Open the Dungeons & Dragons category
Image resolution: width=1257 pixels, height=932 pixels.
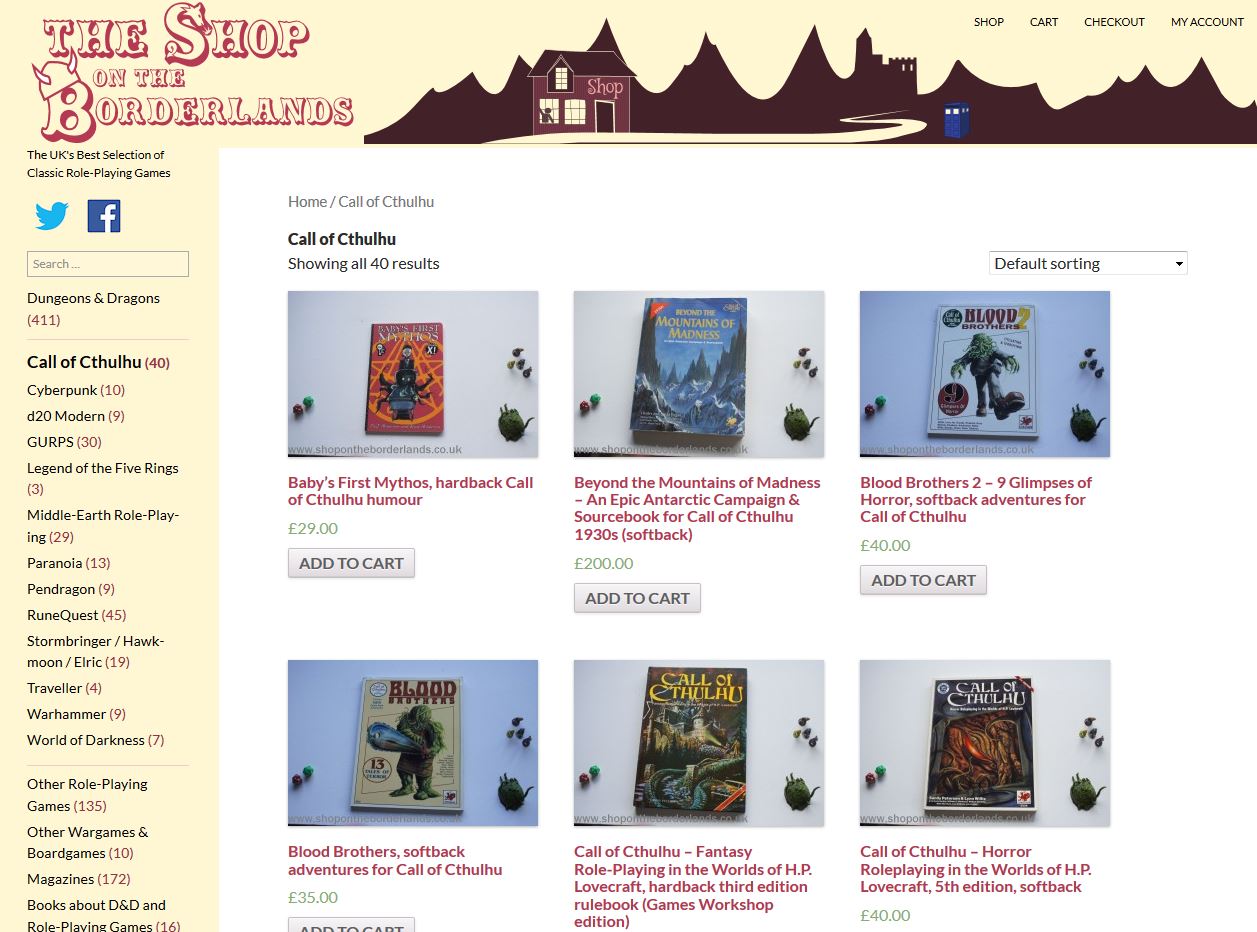pyautogui.click(x=93, y=298)
